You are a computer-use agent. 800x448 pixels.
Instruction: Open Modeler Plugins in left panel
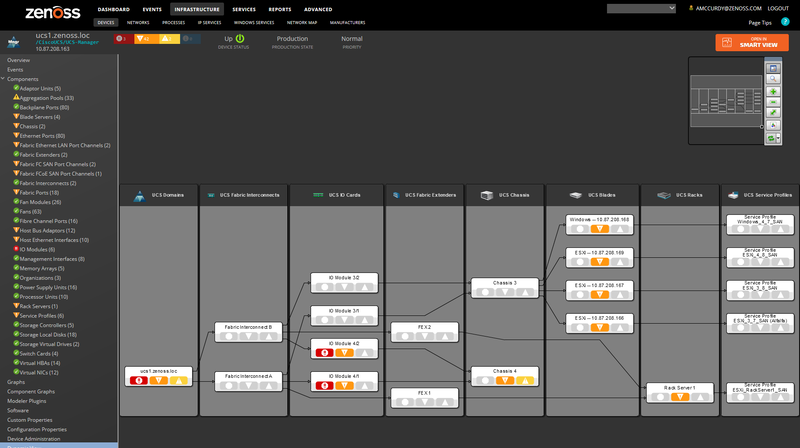[x=27, y=401]
